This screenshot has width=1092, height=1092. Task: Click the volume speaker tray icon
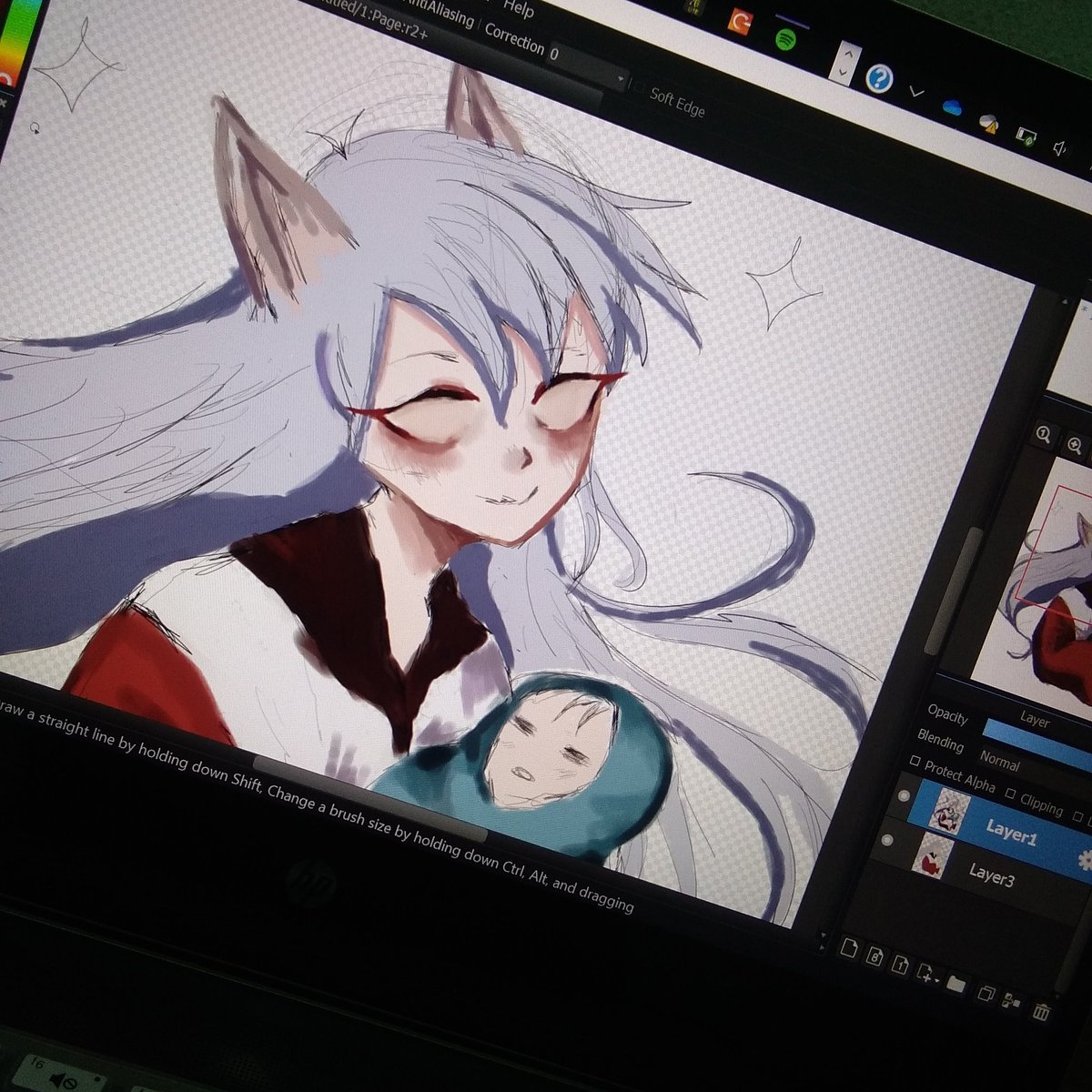1061,148
